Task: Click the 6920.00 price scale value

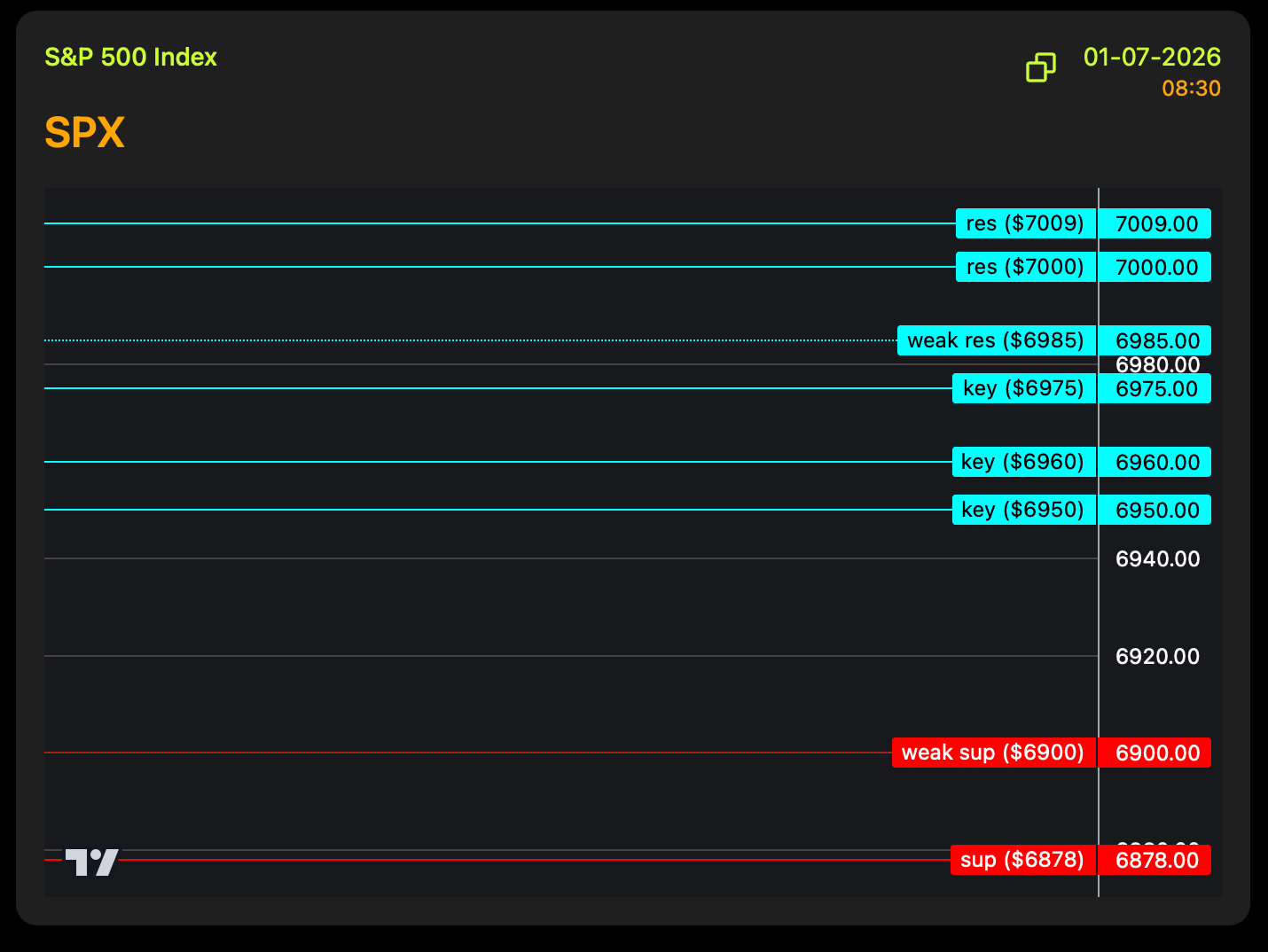Action: pos(1157,657)
